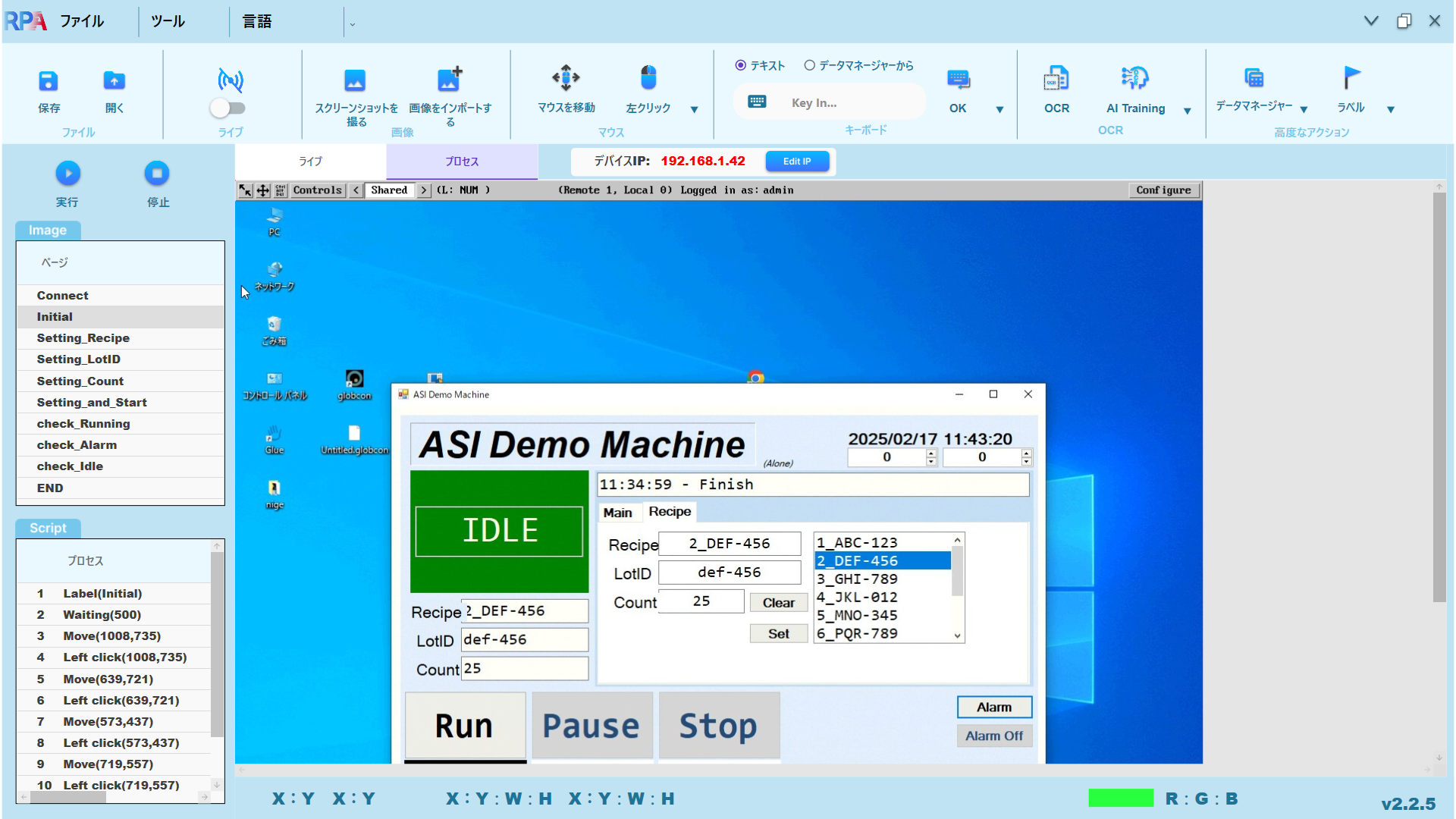Viewport: 1456px width, 819px height.
Task: Click the Controls button in remote viewer bar
Action: coord(317,190)
